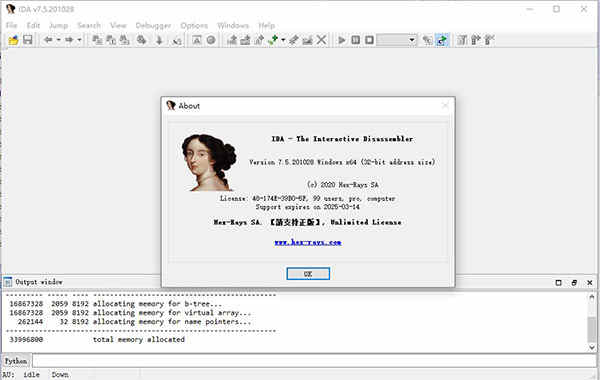The height and width of the screenshot is (380, 600).
Task: Click the About dialog title icon
Action: (171, 105)
